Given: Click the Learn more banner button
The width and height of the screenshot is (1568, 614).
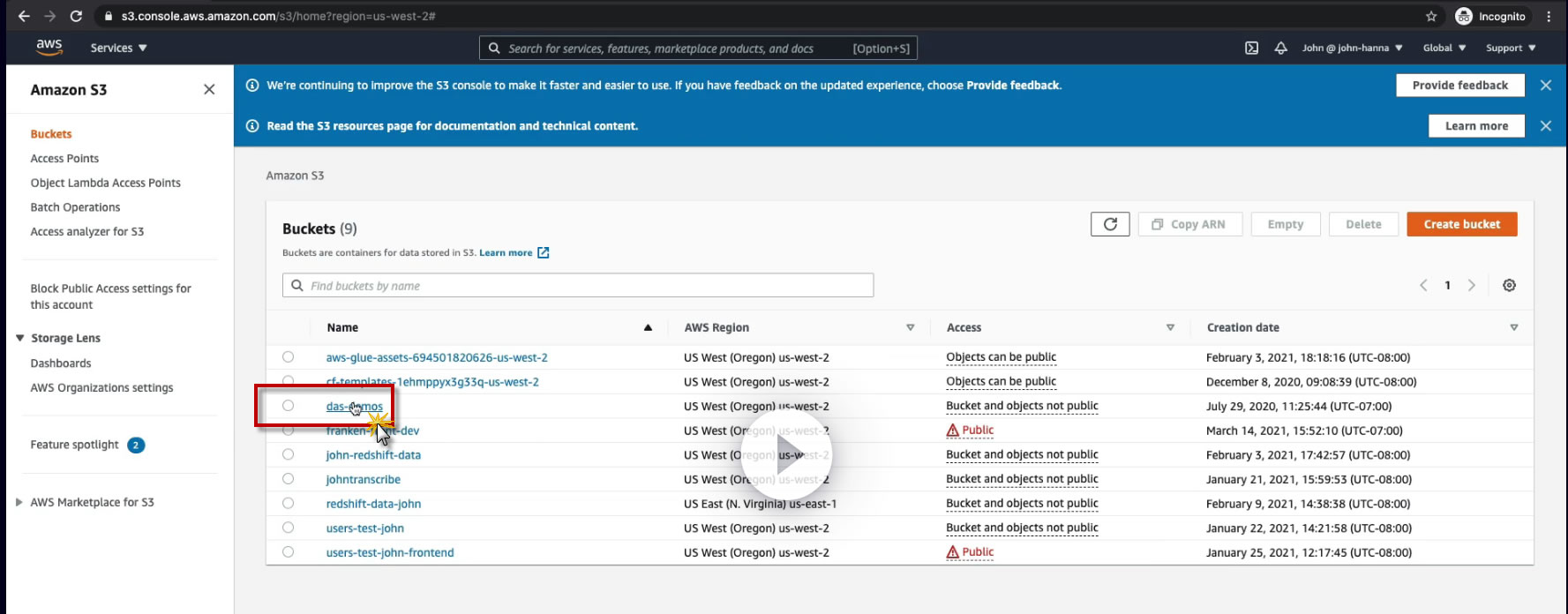Looking at the screenshot, I should click(1476, 126).
